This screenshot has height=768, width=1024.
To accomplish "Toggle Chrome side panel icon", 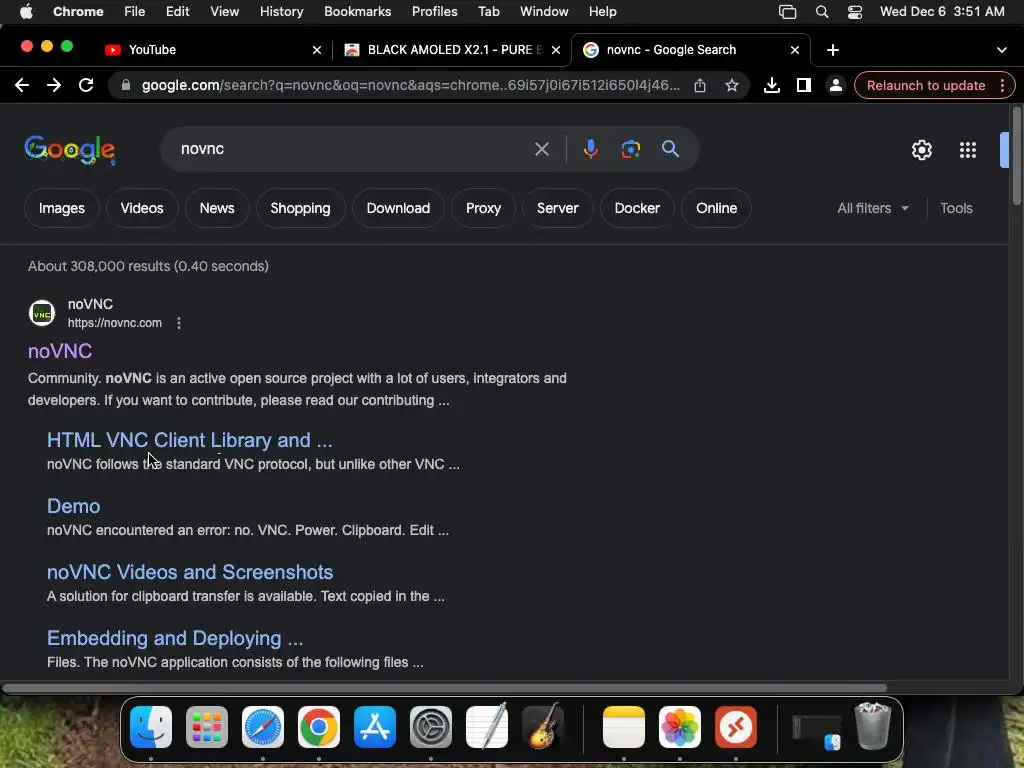I will click(x=803, y=86).
